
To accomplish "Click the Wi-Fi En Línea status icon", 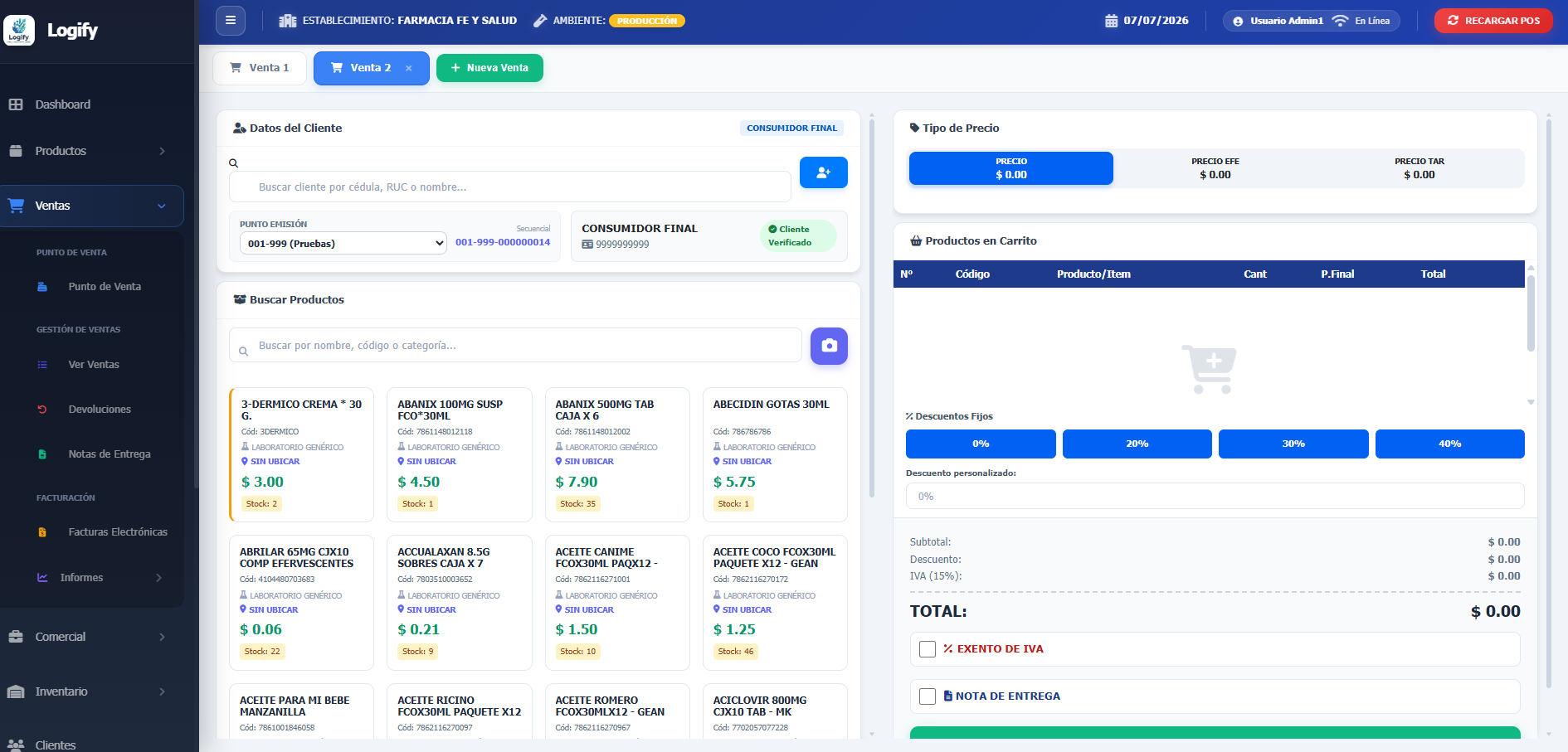I will pos(1340,21).
